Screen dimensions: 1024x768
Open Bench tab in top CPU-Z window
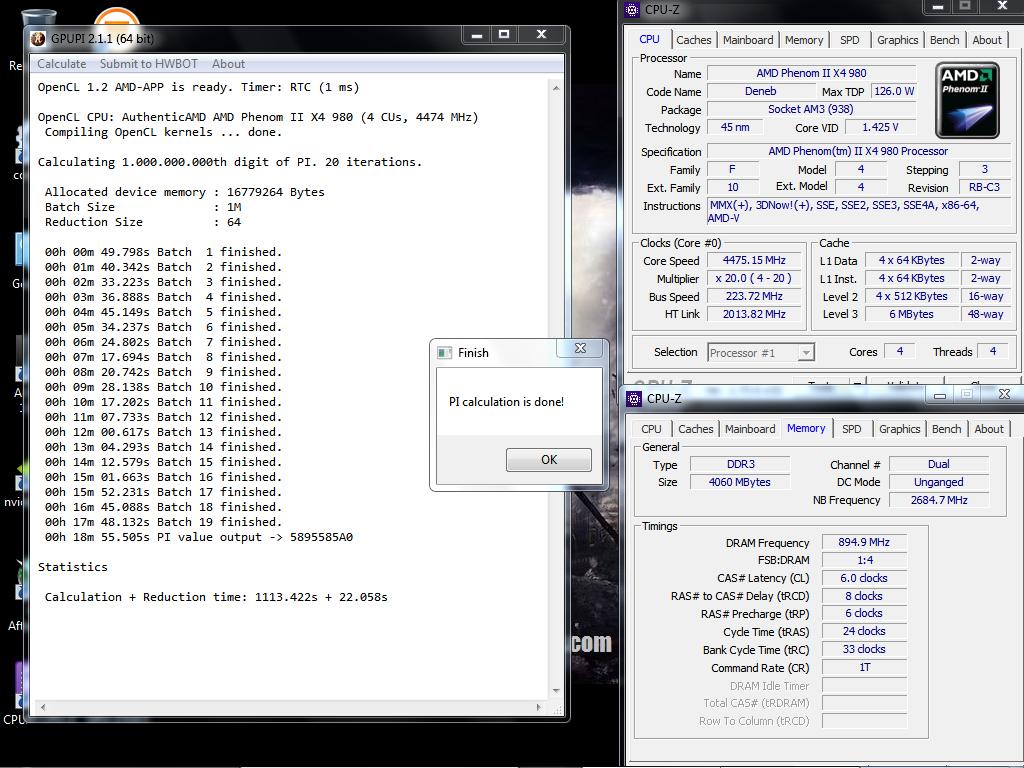944,40
